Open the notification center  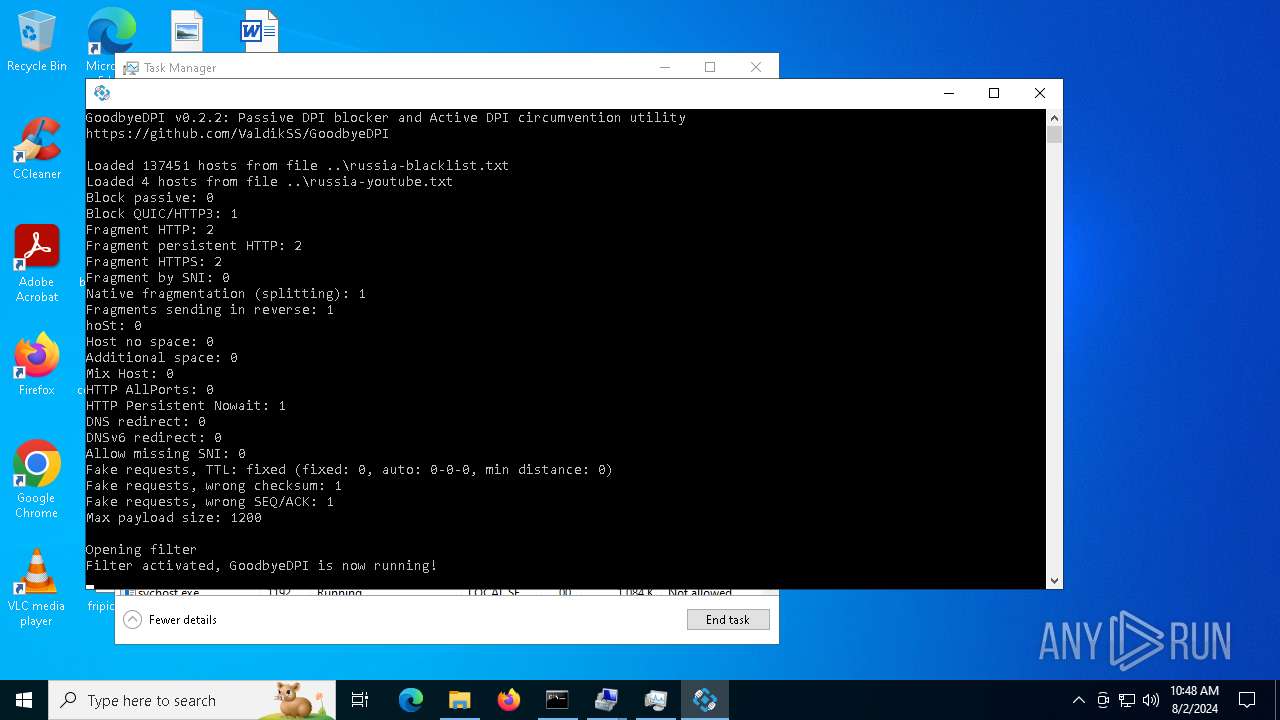pos(1247,700)
